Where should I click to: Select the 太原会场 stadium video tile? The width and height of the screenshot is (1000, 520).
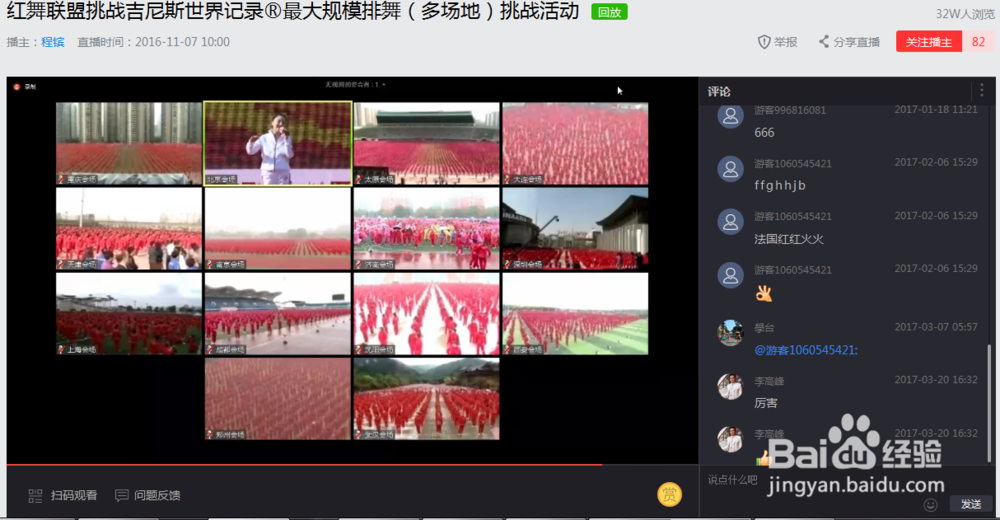click(427, 144)
